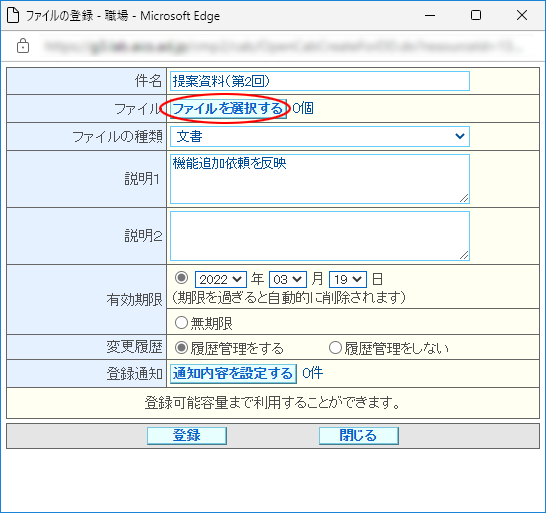Open the day 19 dropdown
546x513 pixels.
[x=348, y=279]
